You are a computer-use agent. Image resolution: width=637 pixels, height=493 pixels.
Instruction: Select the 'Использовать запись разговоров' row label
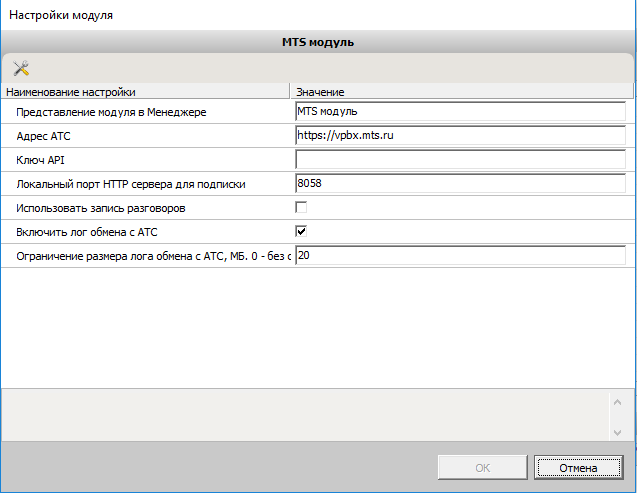pyautogui.click(x=101, y=208)
